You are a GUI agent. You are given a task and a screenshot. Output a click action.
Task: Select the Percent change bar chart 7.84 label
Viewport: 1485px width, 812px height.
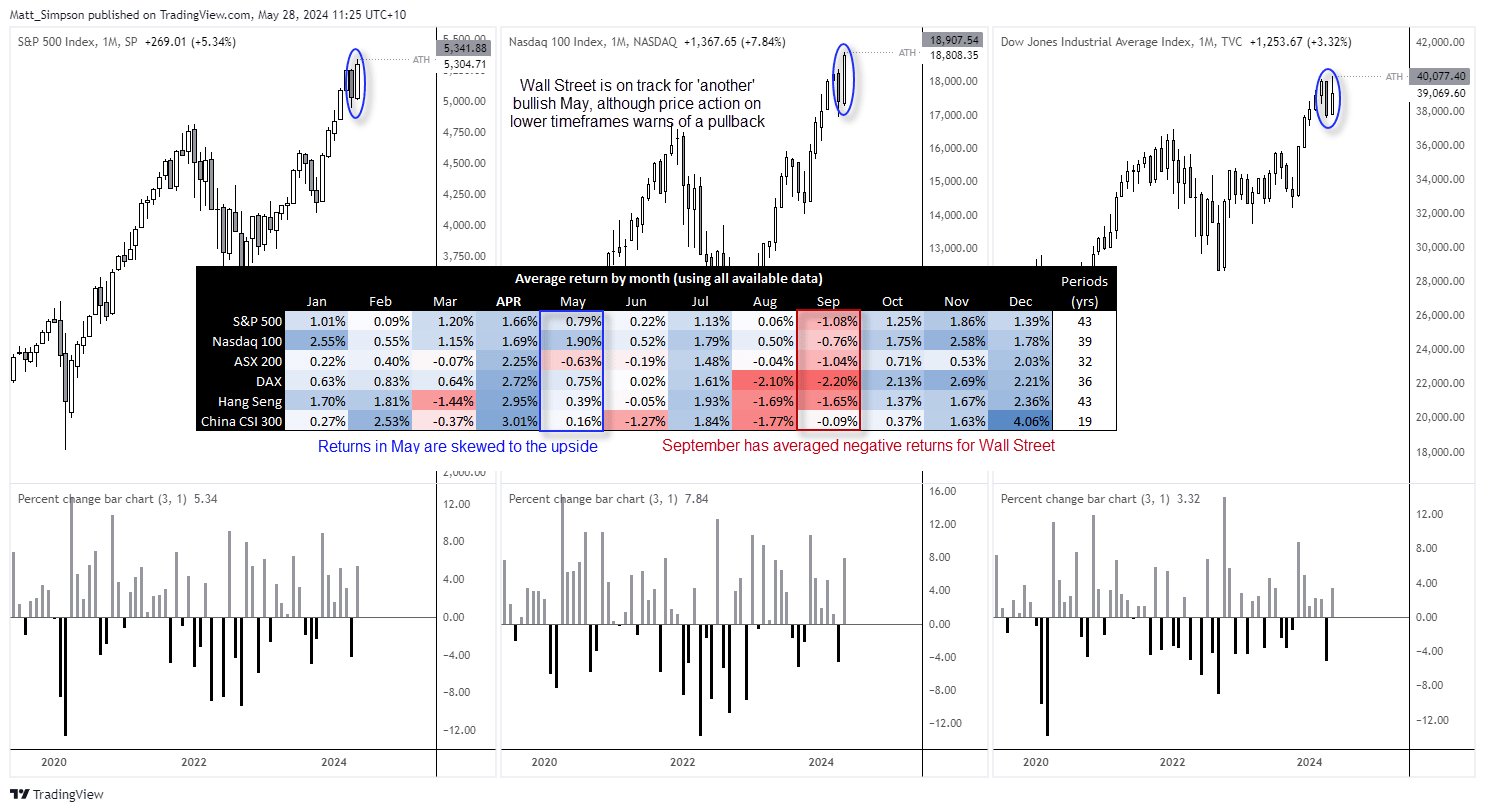610,498
